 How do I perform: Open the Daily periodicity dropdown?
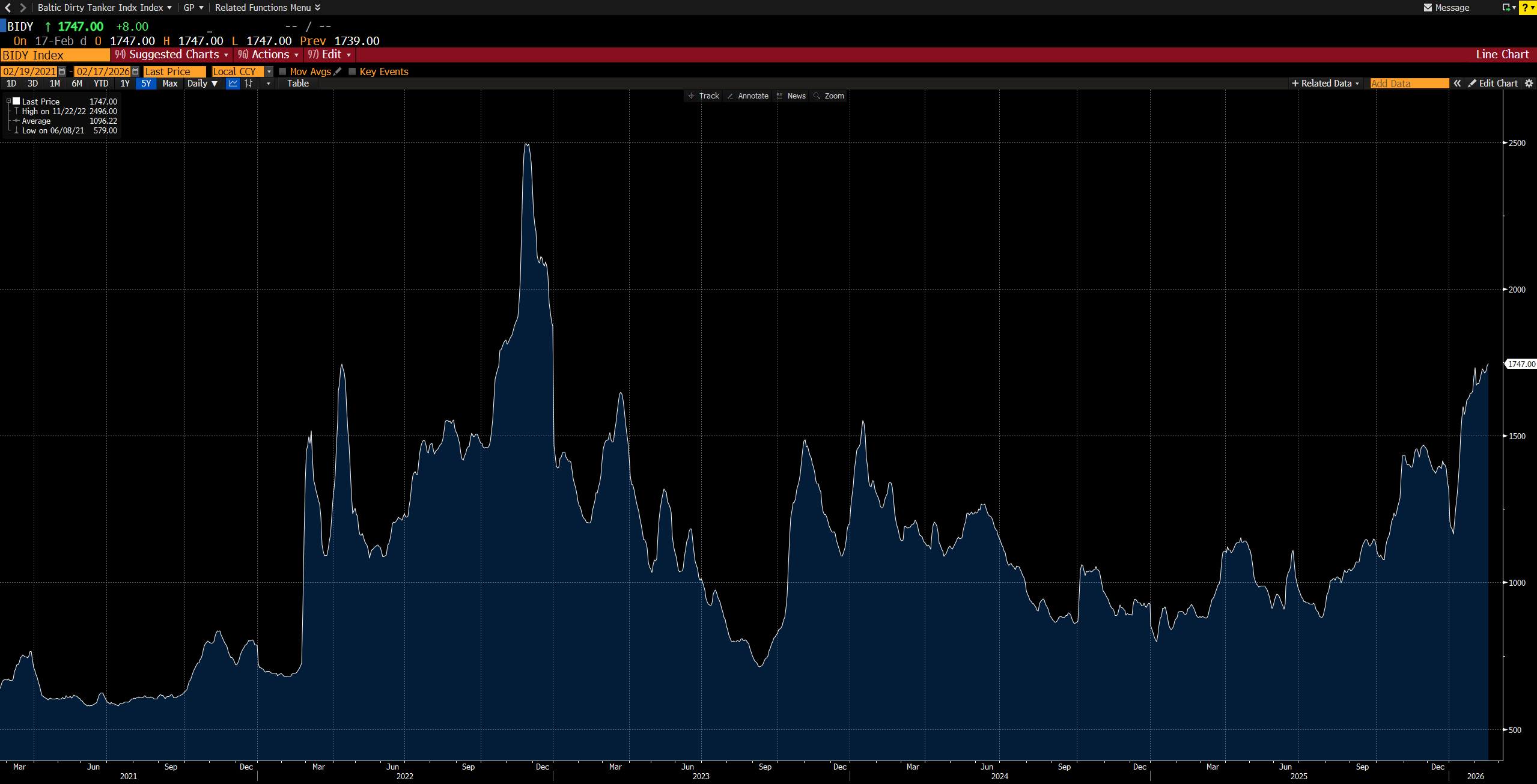(x=202, y=84)
